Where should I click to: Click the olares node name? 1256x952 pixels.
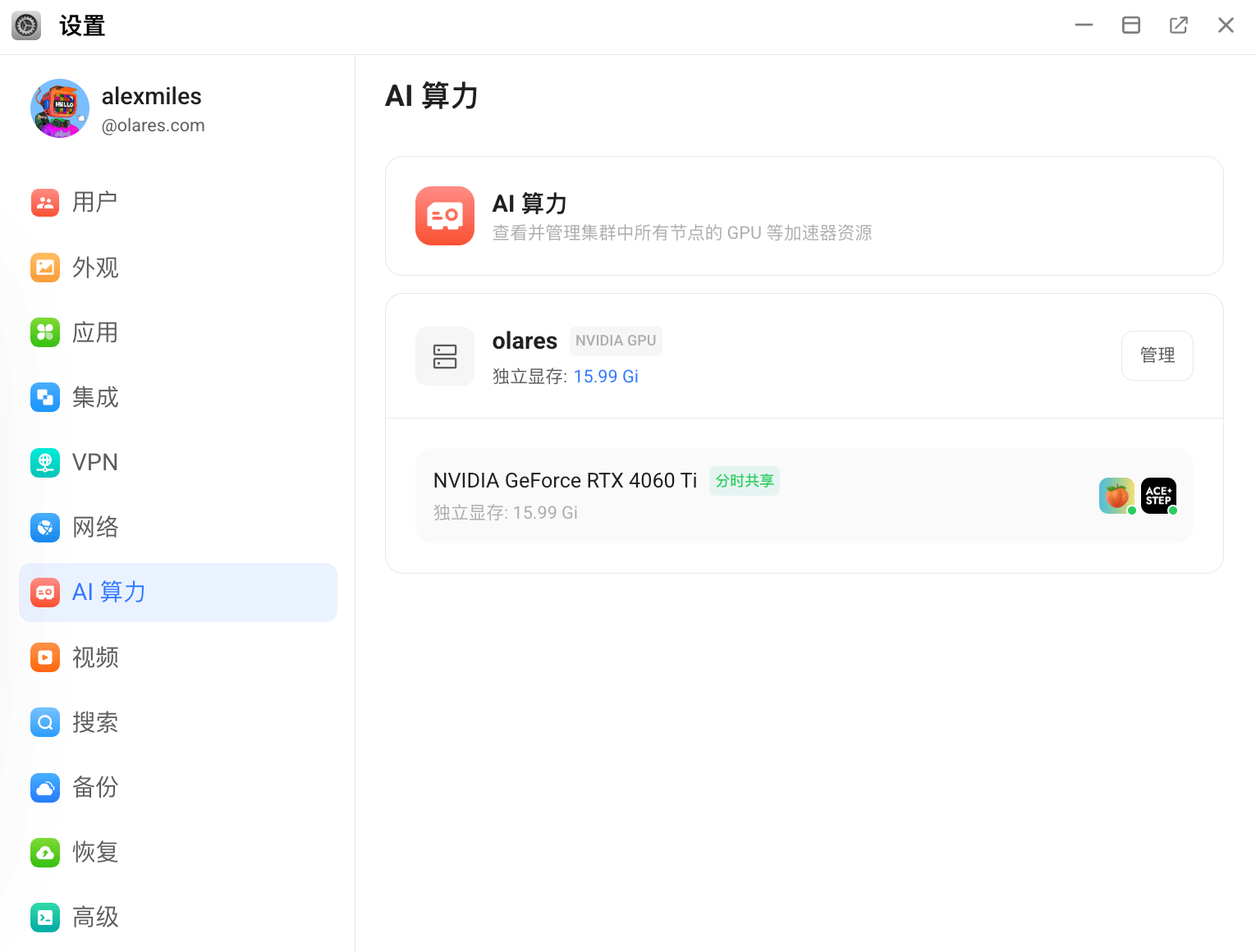(x=525, y=341)
